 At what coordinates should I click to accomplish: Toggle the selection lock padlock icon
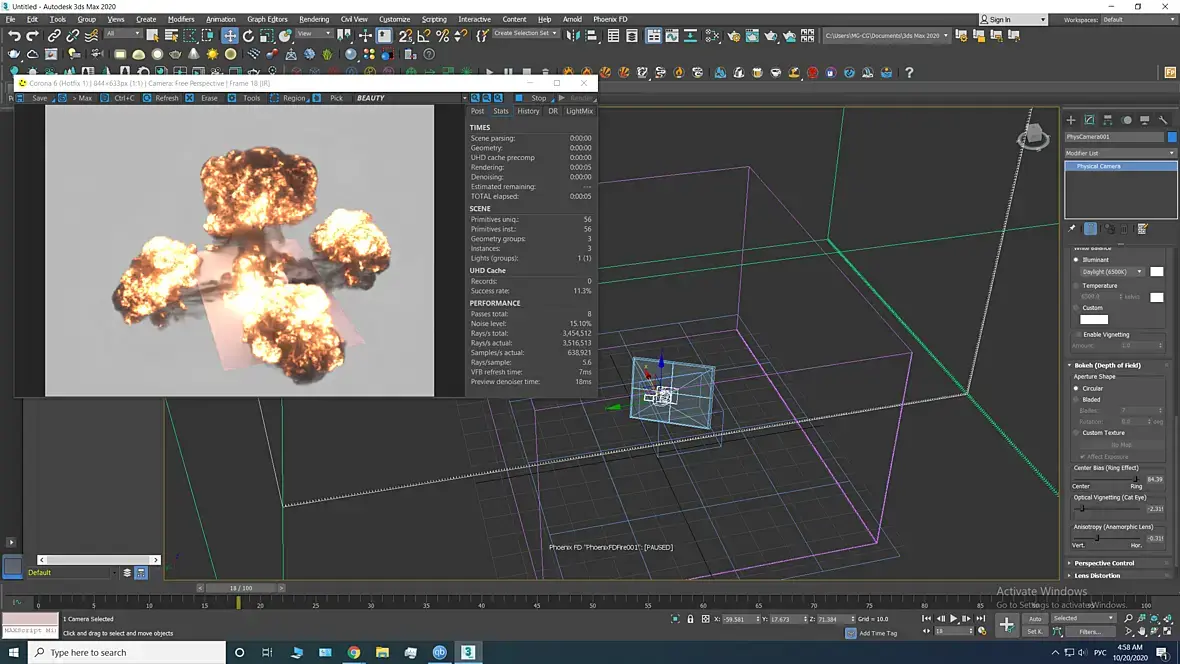[691, 619]
